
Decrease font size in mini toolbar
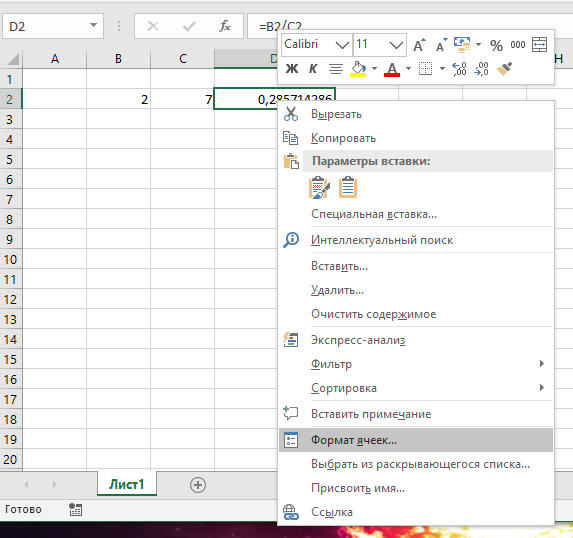tap(441, 45)
